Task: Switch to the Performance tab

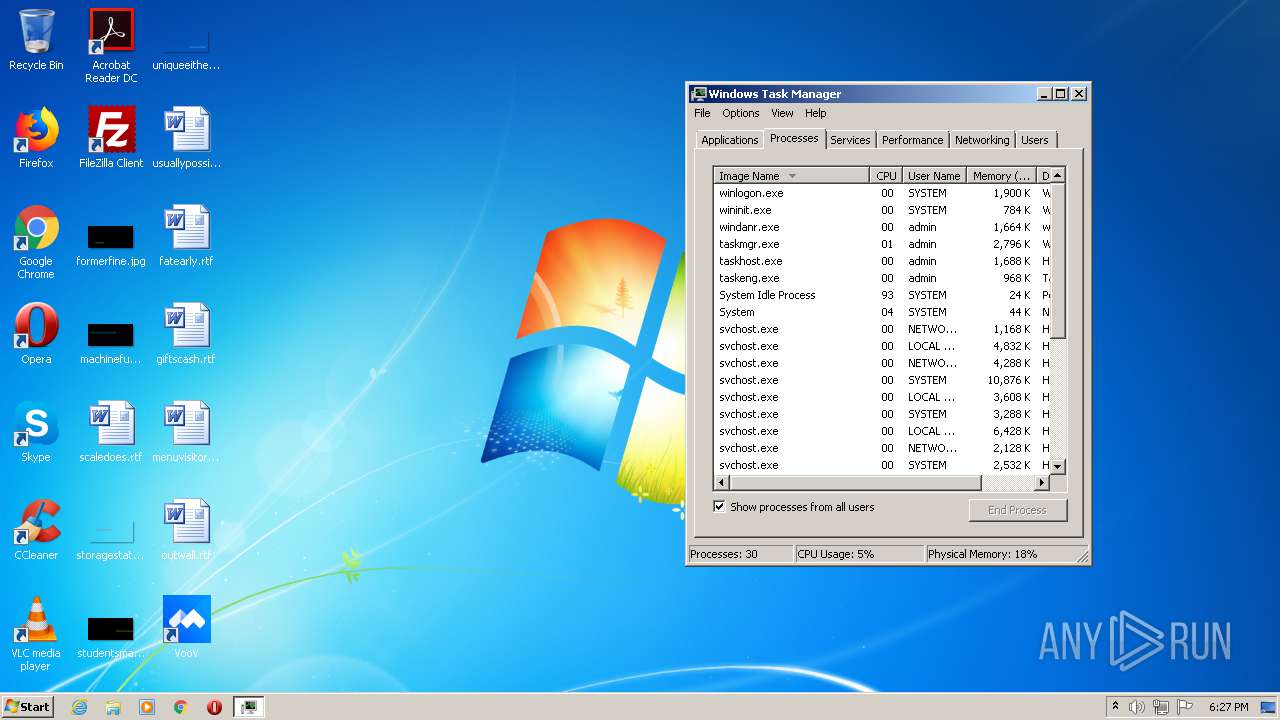Action: 912,140
